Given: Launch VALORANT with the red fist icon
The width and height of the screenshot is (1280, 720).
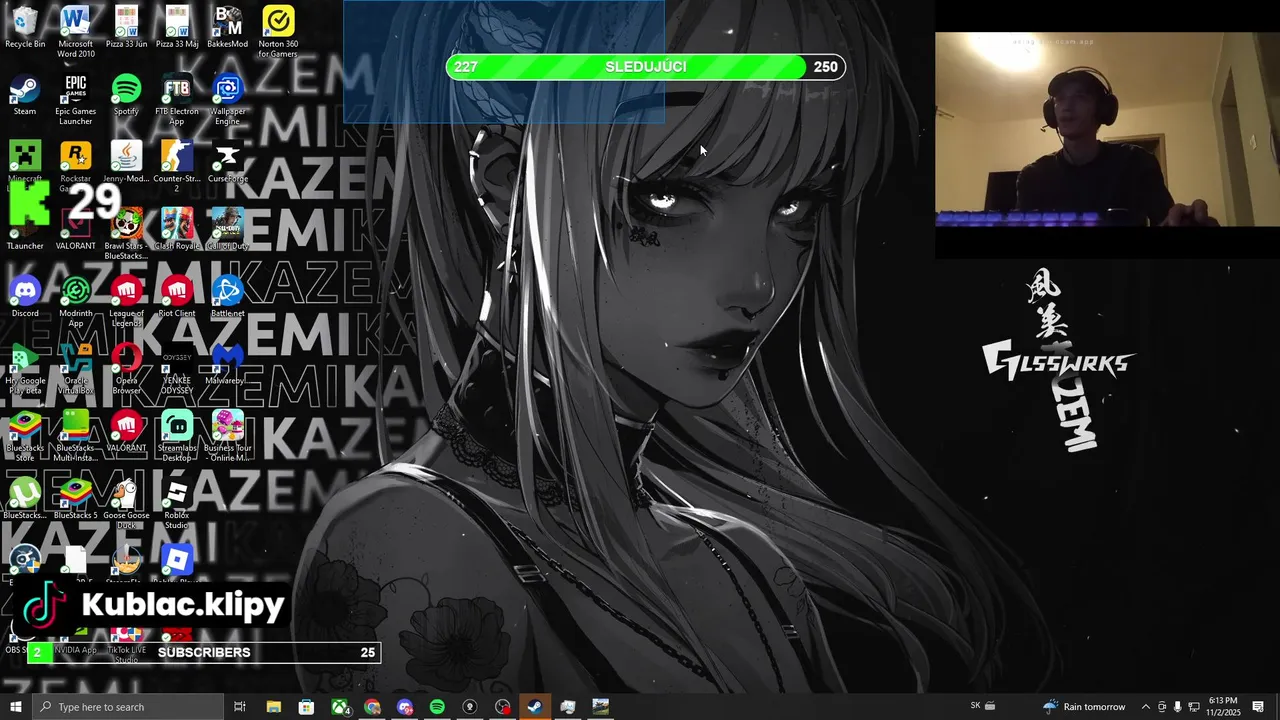Looking at the screenshot, I should pos(126,430).
